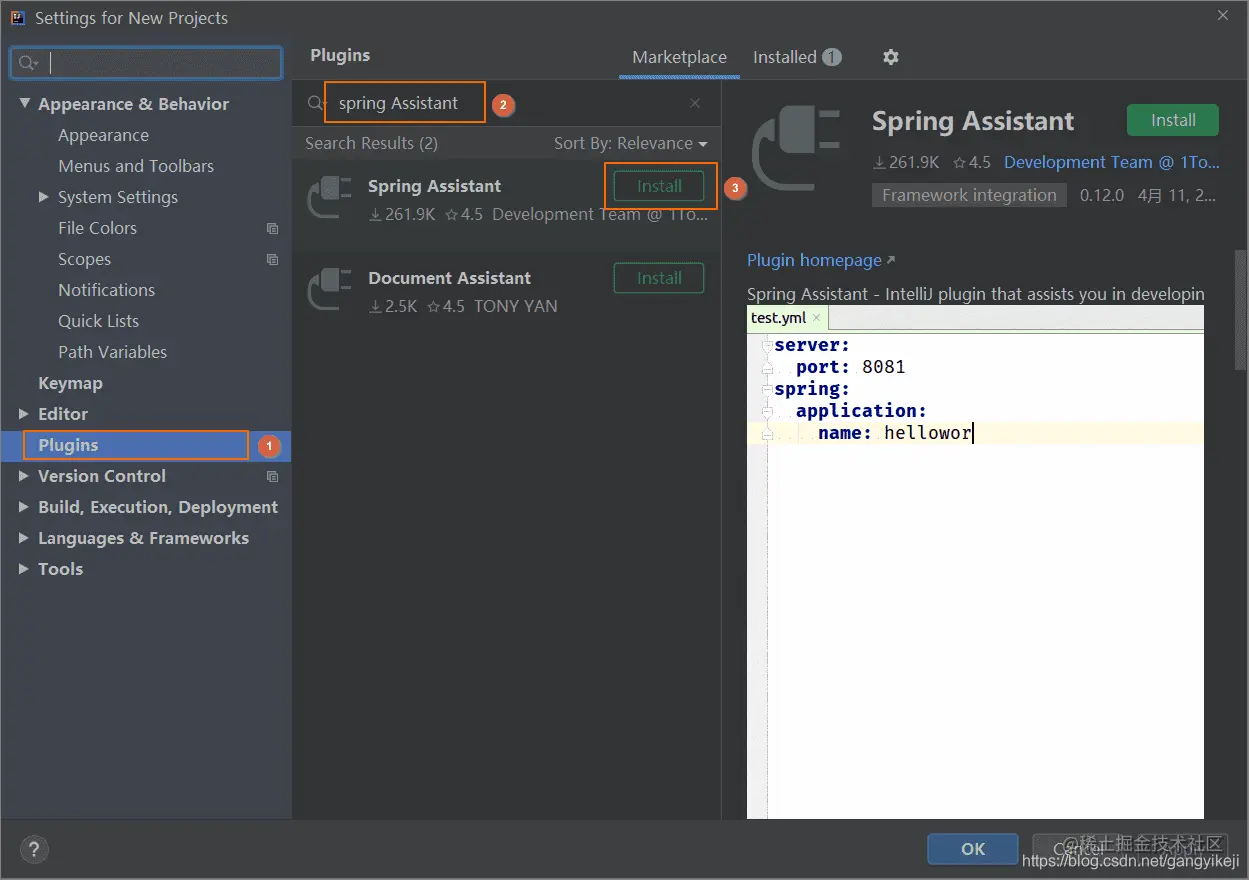The image size is (1249, 880).
Task: Select the Document Assistant result row title
Action: (x=449, y=278)
